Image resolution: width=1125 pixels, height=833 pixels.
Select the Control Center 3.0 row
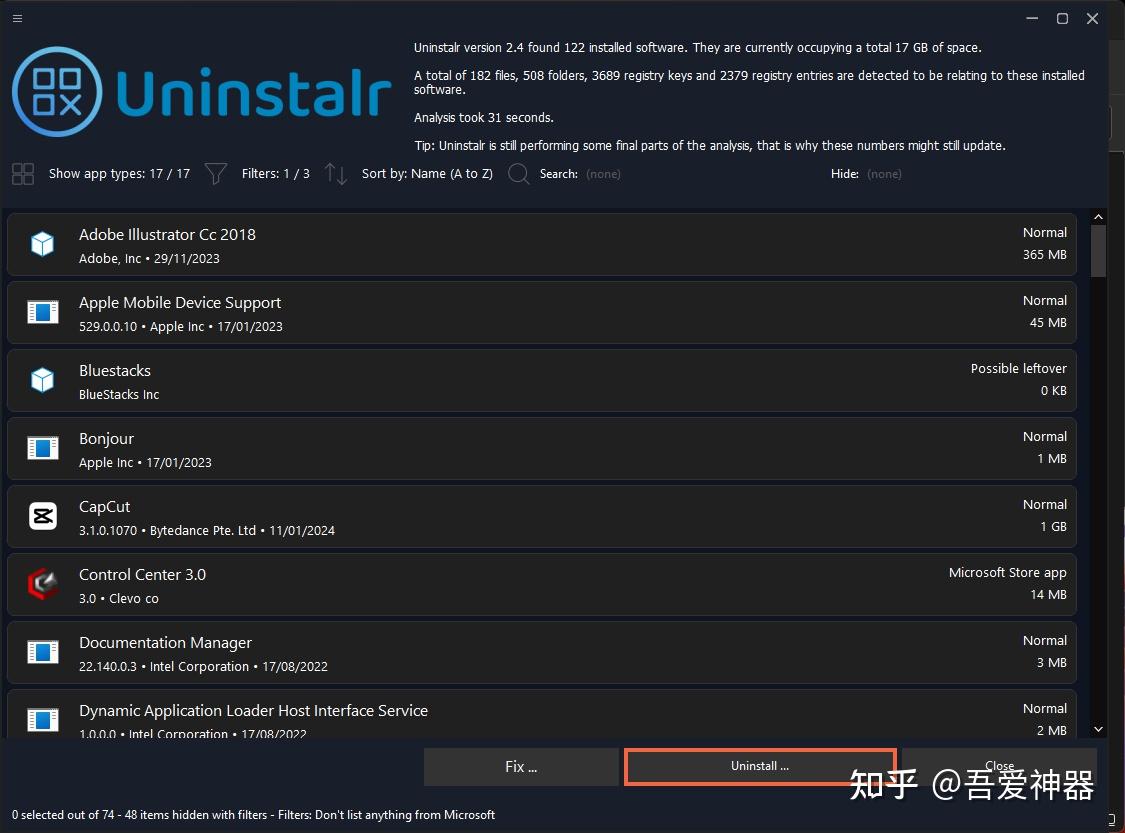pos(542,584)
